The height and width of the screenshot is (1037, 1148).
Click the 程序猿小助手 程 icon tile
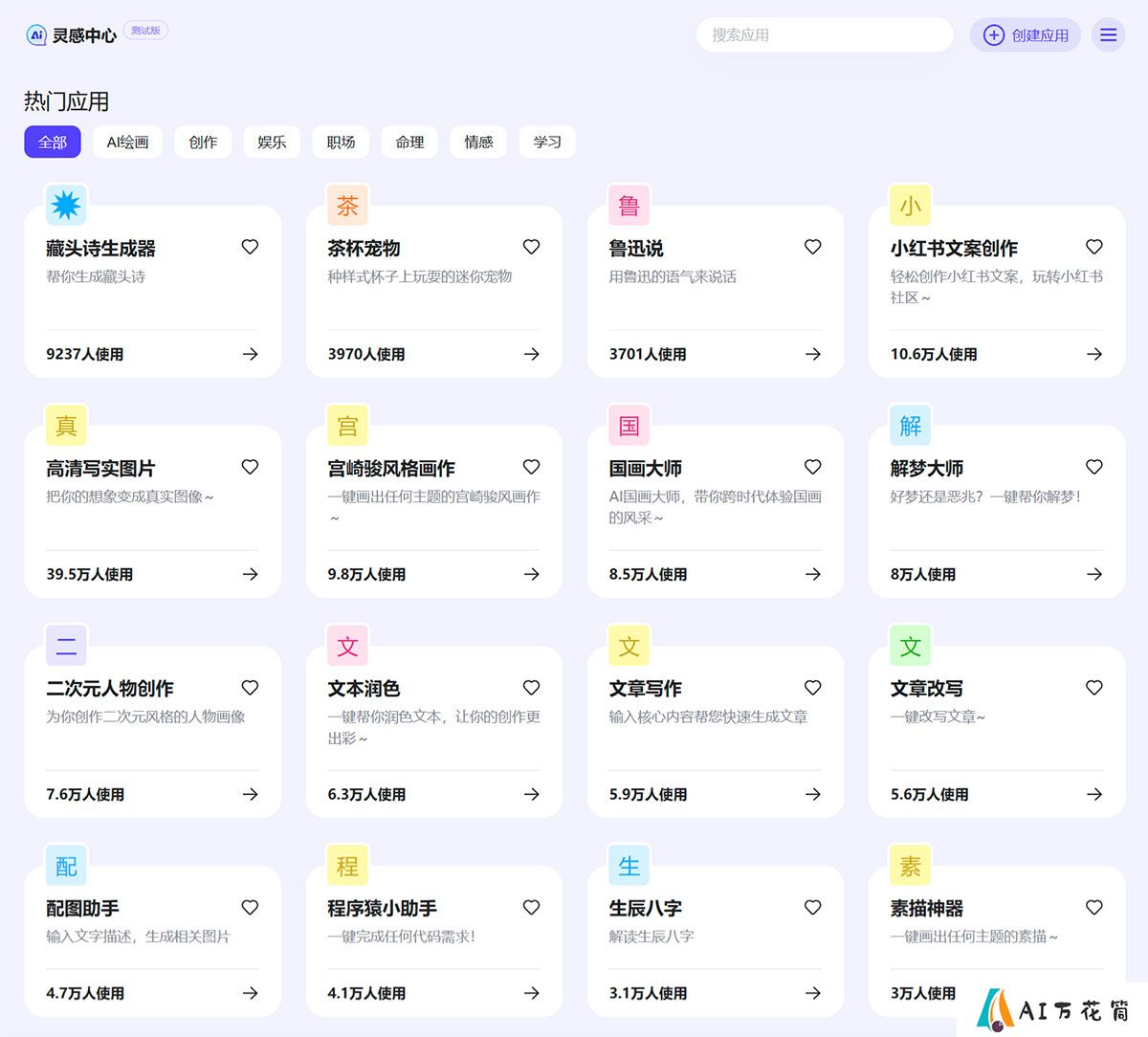pos(347,866)
